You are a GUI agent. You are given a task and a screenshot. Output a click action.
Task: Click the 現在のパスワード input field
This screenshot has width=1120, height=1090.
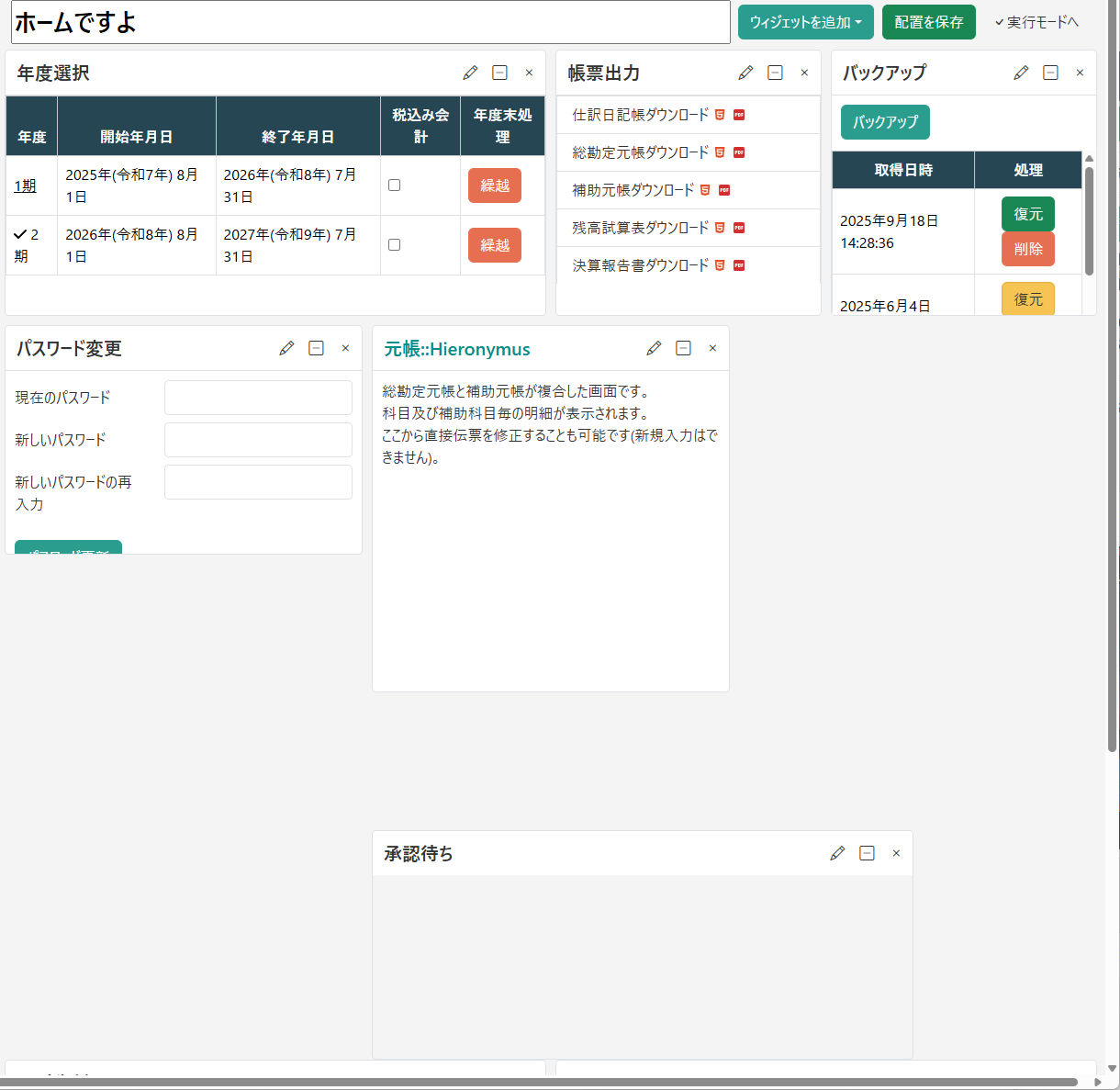(x=258, y=398)
